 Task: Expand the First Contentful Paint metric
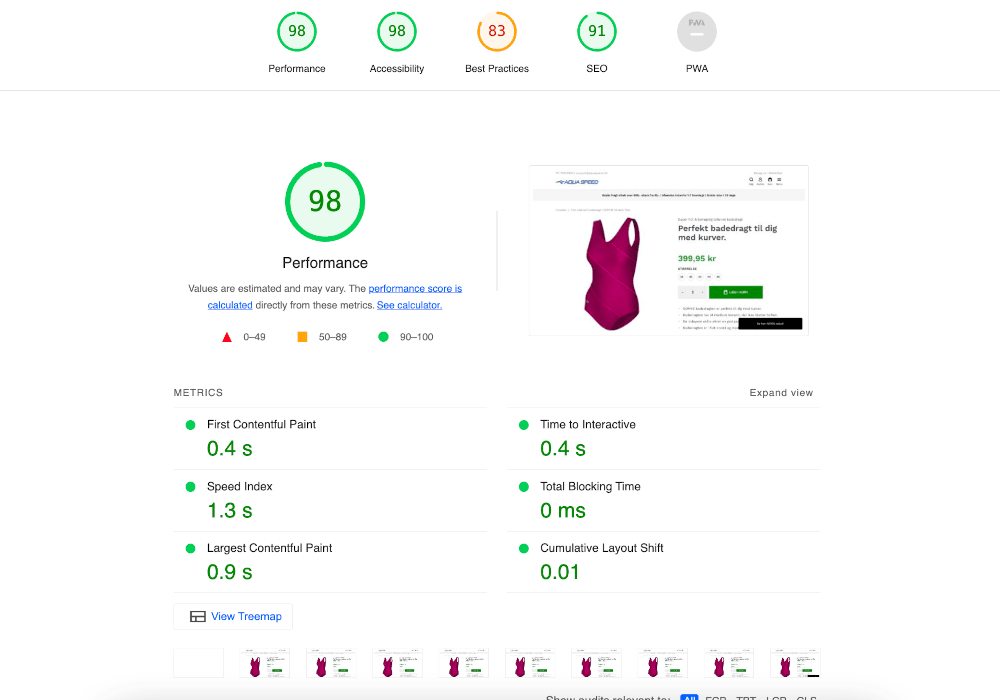(261, 425)
